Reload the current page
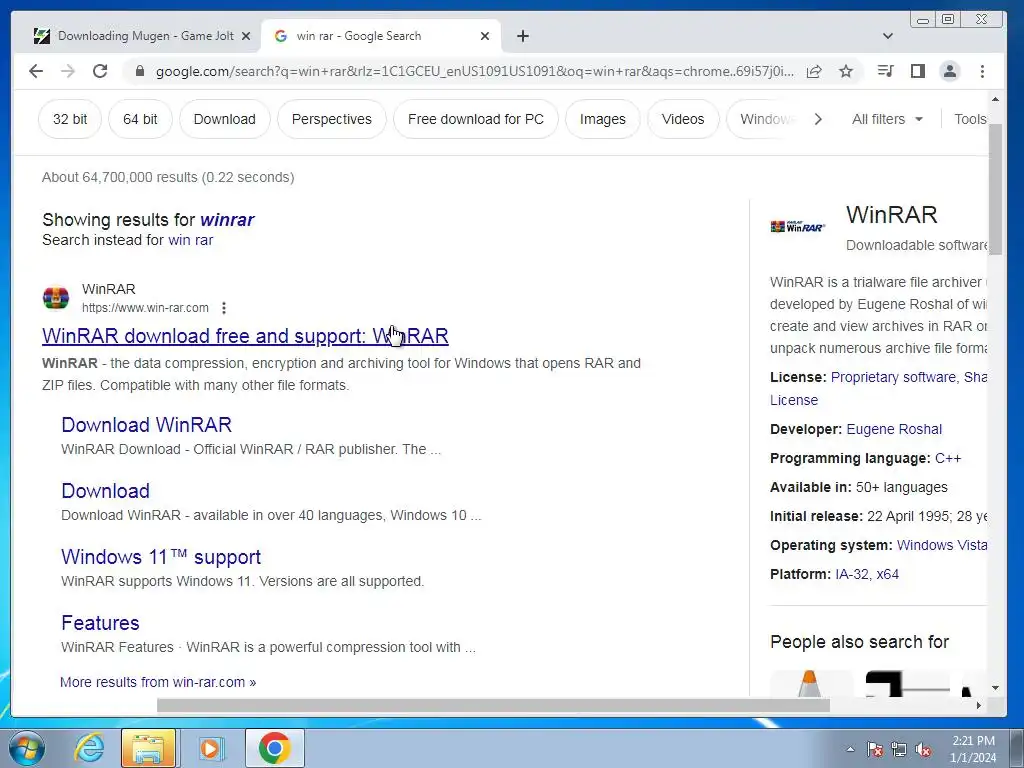 [x=100, y=71]
